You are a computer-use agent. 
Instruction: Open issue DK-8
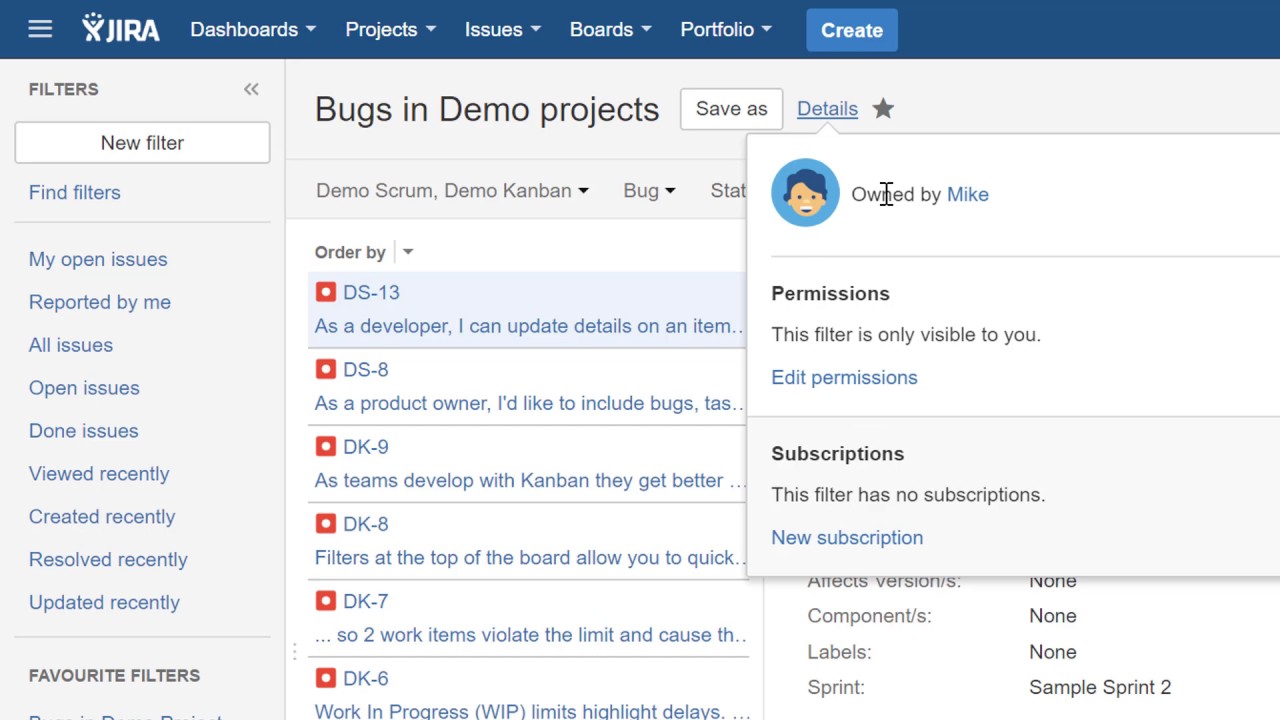pyautogui.click(x=365, y=523)
